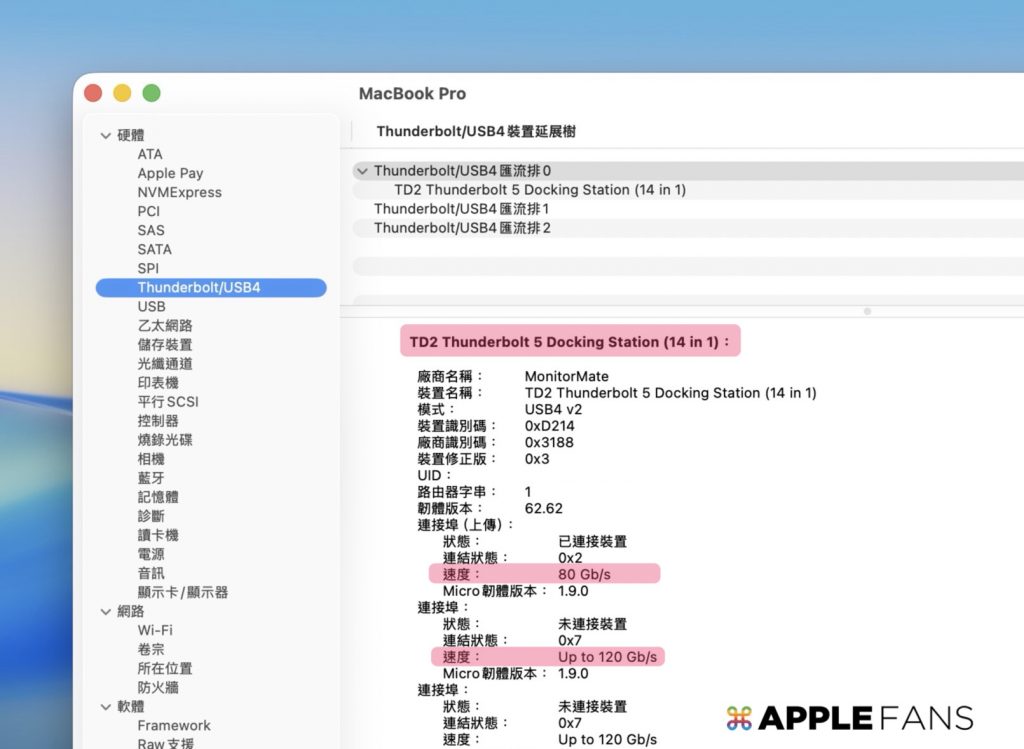1024x749 pixels.
Task: Collapse the 網路 network section
Action: pyautogui.click(x=106, y=611)
